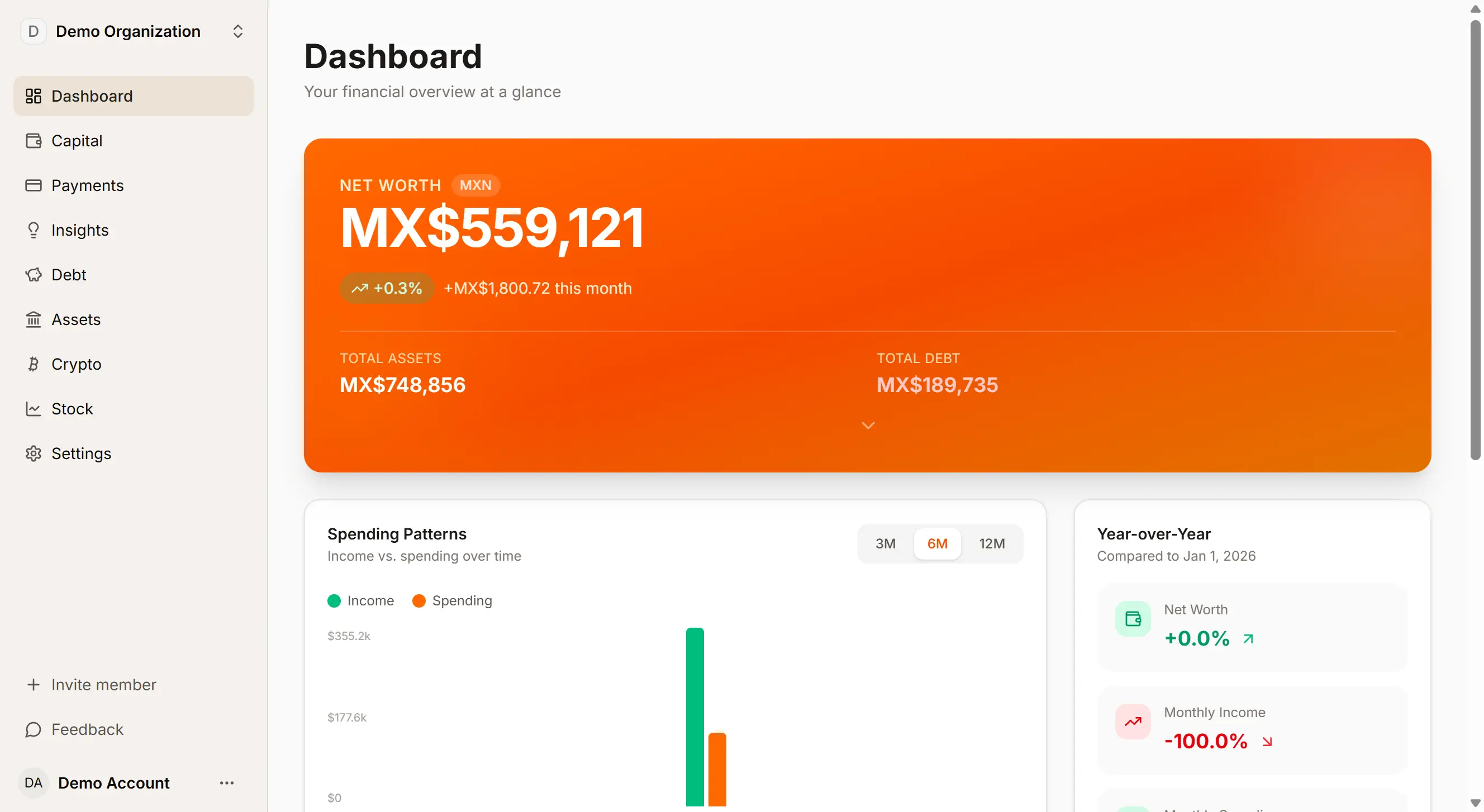Click the orange Spending bar in chart

pos(717,770)
